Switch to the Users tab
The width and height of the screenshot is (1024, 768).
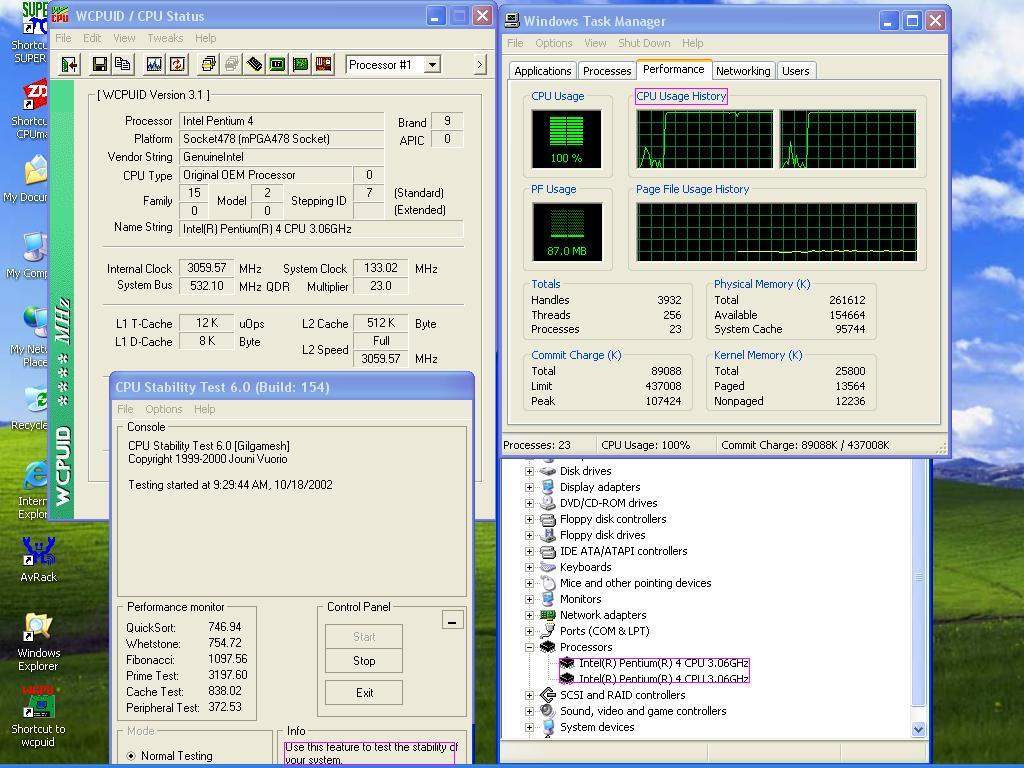coord(795,71)
